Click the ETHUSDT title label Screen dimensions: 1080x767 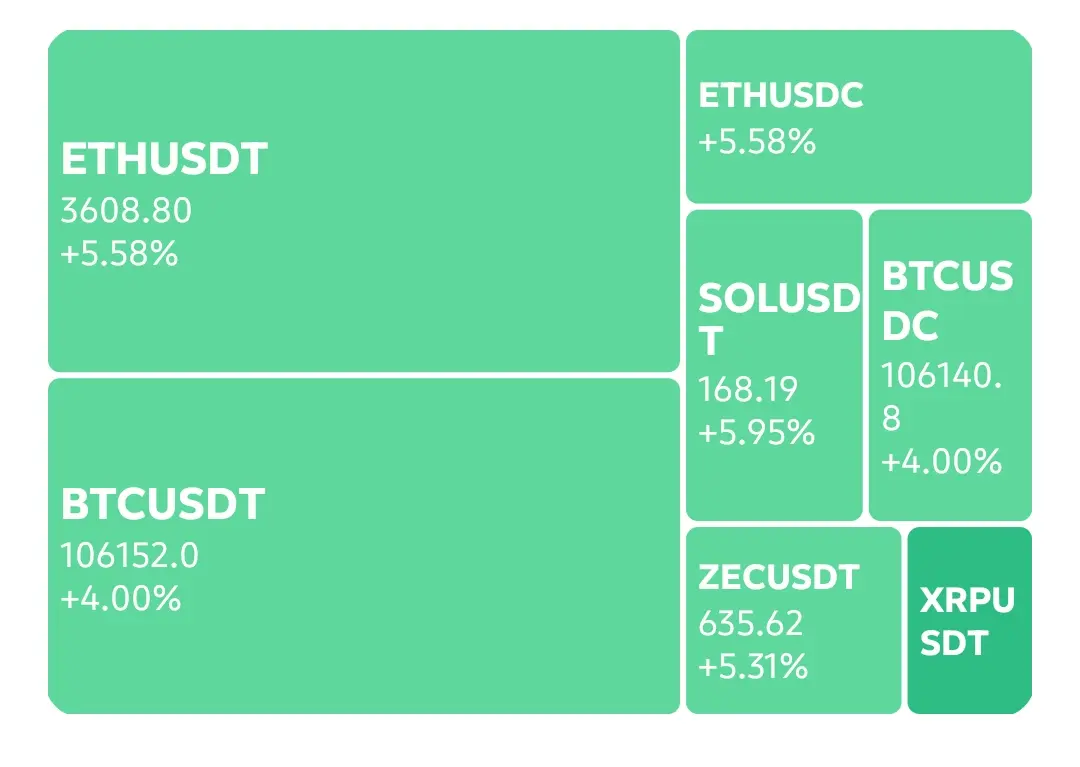point(164,159)
